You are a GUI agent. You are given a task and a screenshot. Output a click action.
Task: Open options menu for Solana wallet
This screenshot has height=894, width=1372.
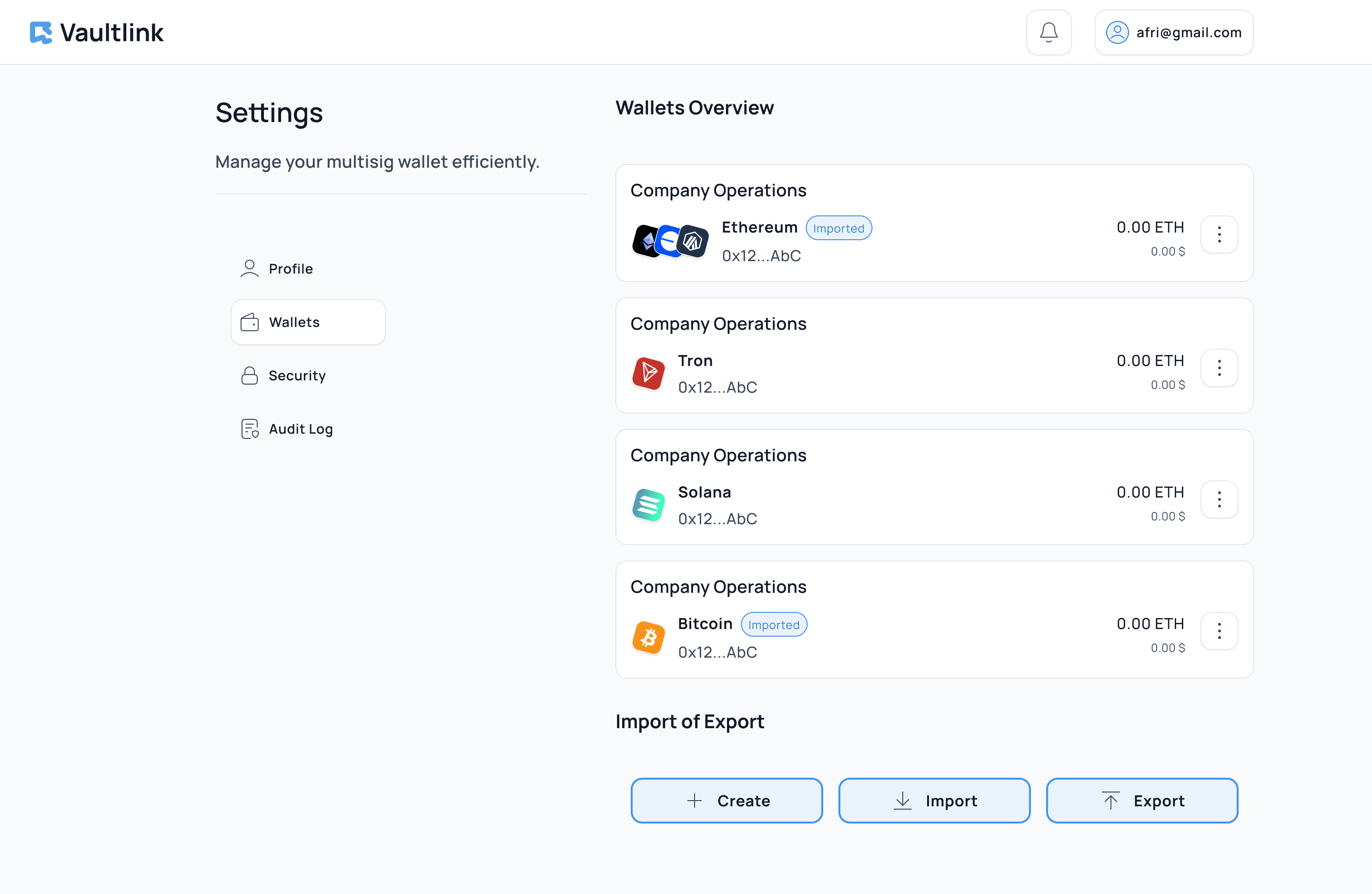pyautogui.click(x=1219, y=499)
